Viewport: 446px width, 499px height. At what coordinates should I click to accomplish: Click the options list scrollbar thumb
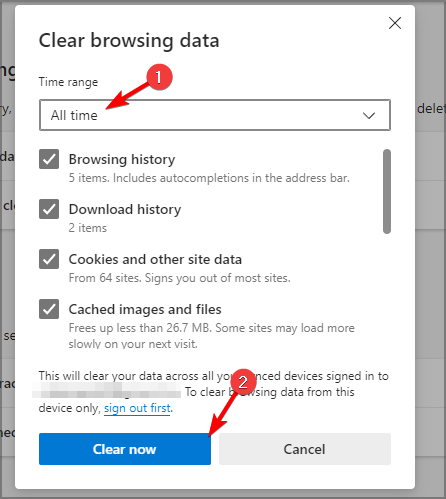click(x=387, y=191)
